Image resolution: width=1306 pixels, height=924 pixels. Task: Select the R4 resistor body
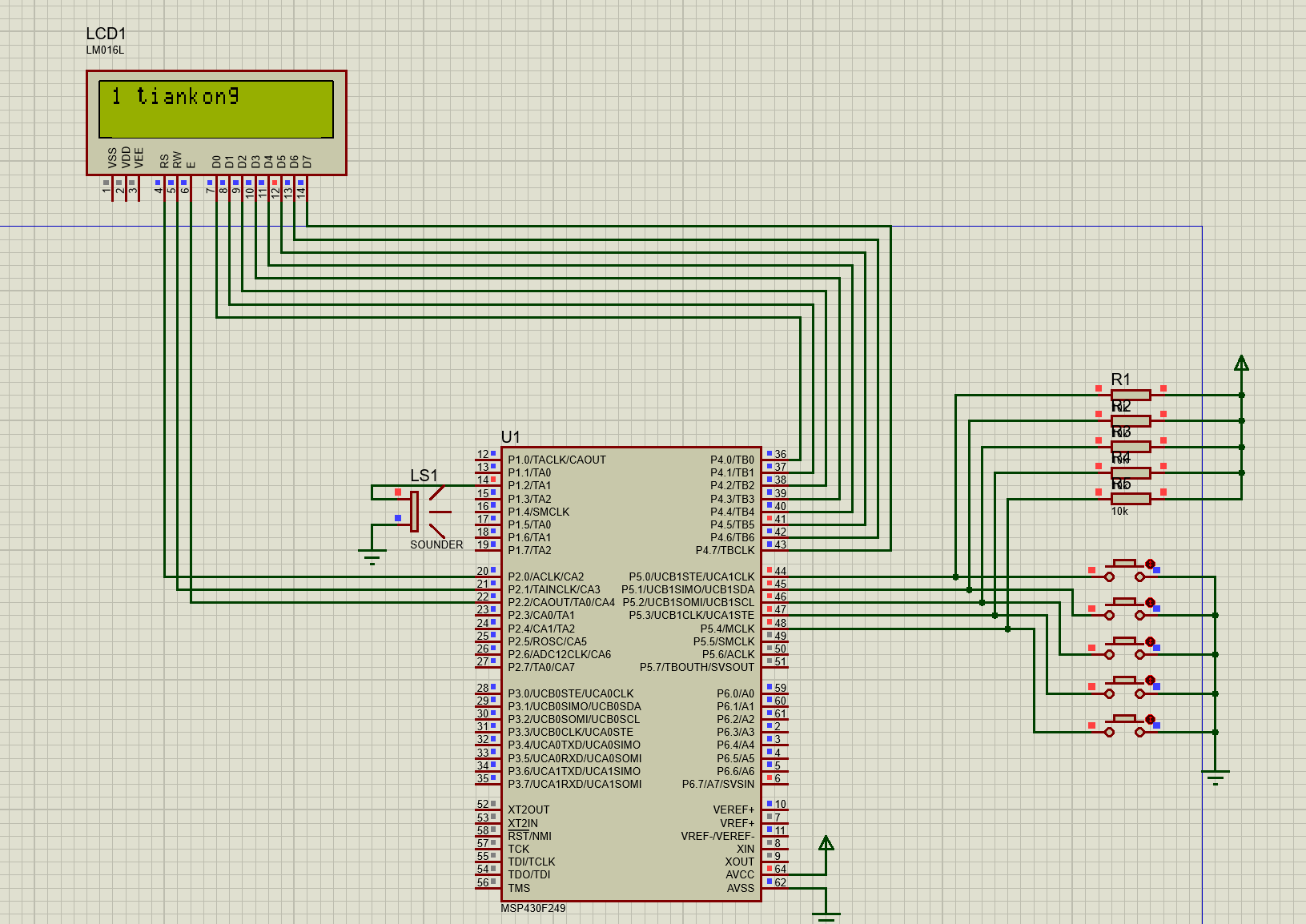click(1131, 472)
